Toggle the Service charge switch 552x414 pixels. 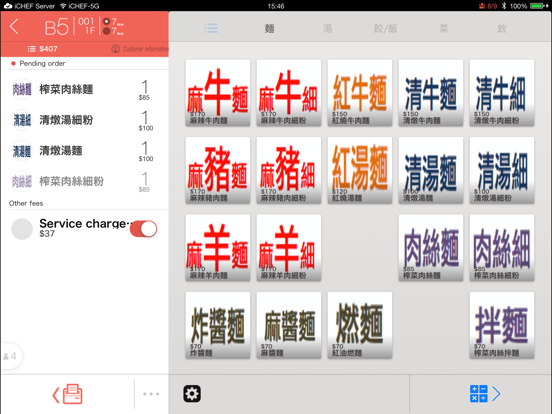click(x=143, y=229)
